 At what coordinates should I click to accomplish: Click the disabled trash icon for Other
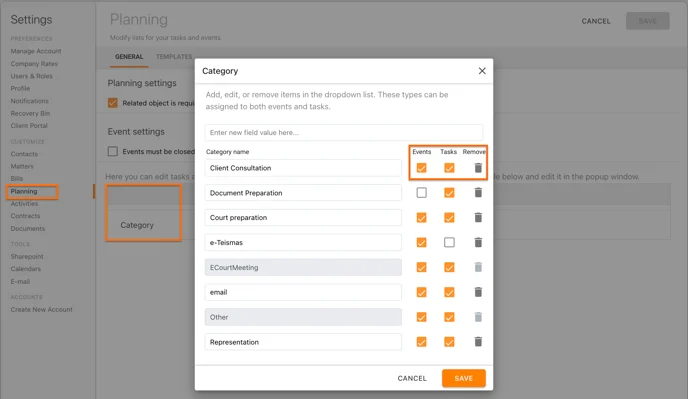coord(478,317)
